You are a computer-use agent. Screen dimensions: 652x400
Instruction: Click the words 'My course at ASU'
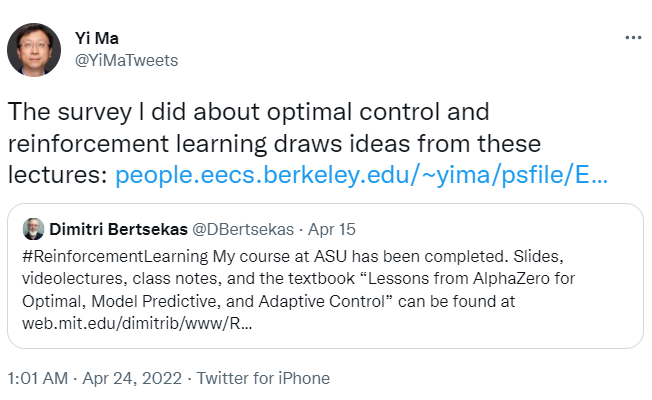pyautogui.click(x=273, y=254)
